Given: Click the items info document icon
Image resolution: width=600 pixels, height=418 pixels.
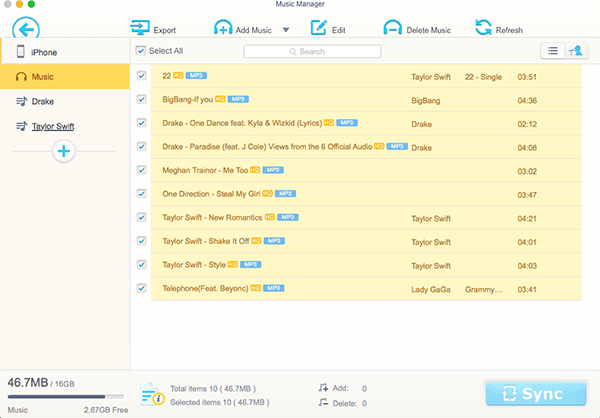Looking at the screenshot, I should point(152,394).
